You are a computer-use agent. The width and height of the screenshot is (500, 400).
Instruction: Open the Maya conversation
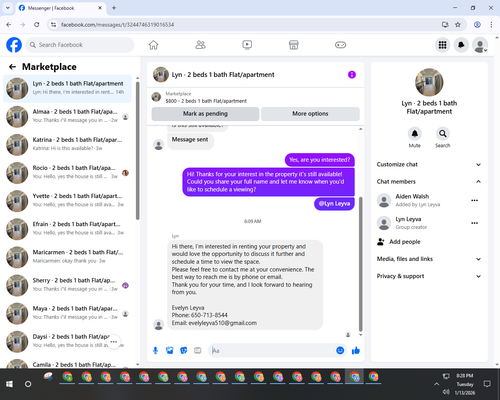tap(67, 313)
